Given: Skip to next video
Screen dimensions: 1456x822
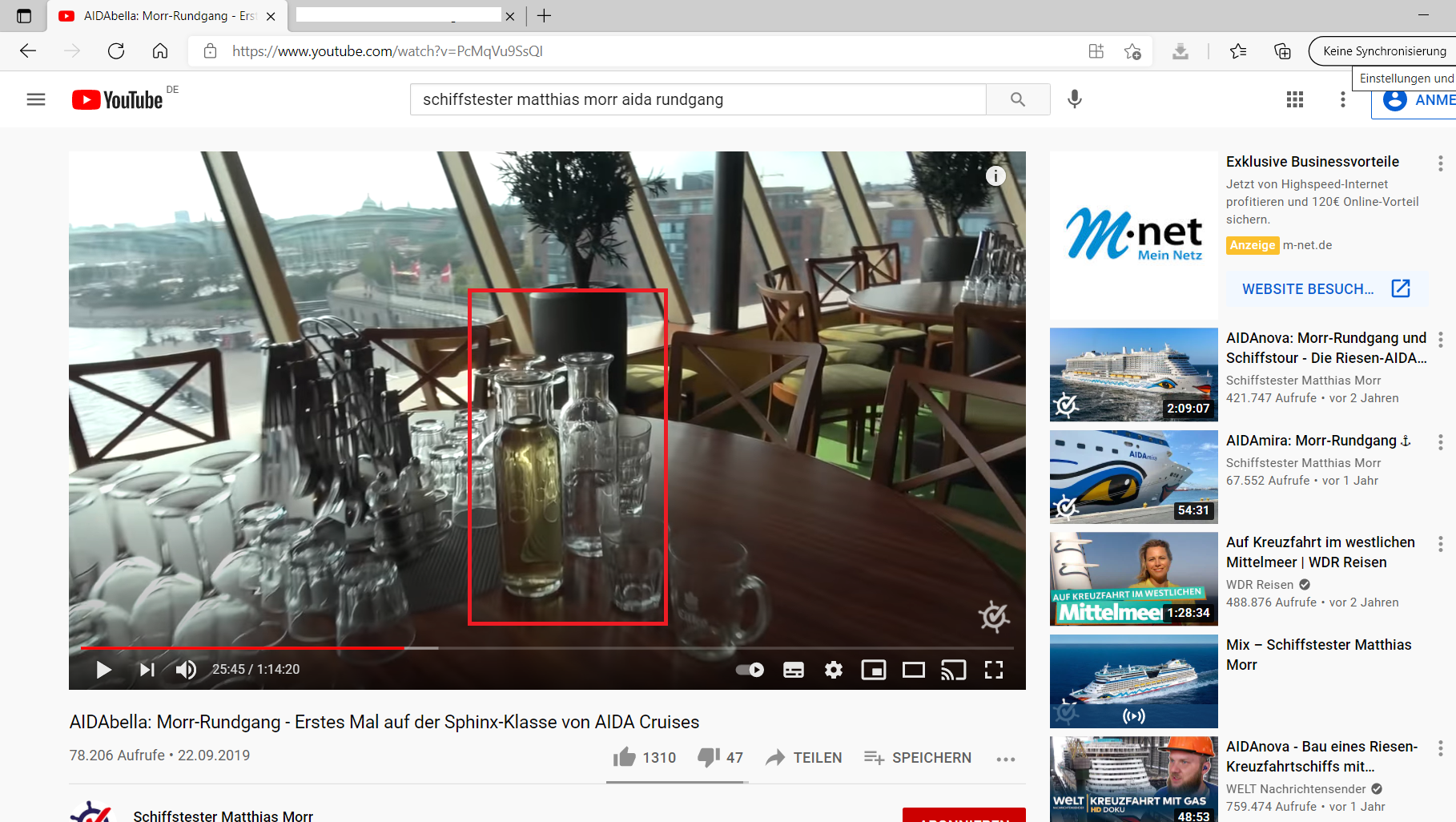Looking at the screenshot, I should click(x=147, y=670).
